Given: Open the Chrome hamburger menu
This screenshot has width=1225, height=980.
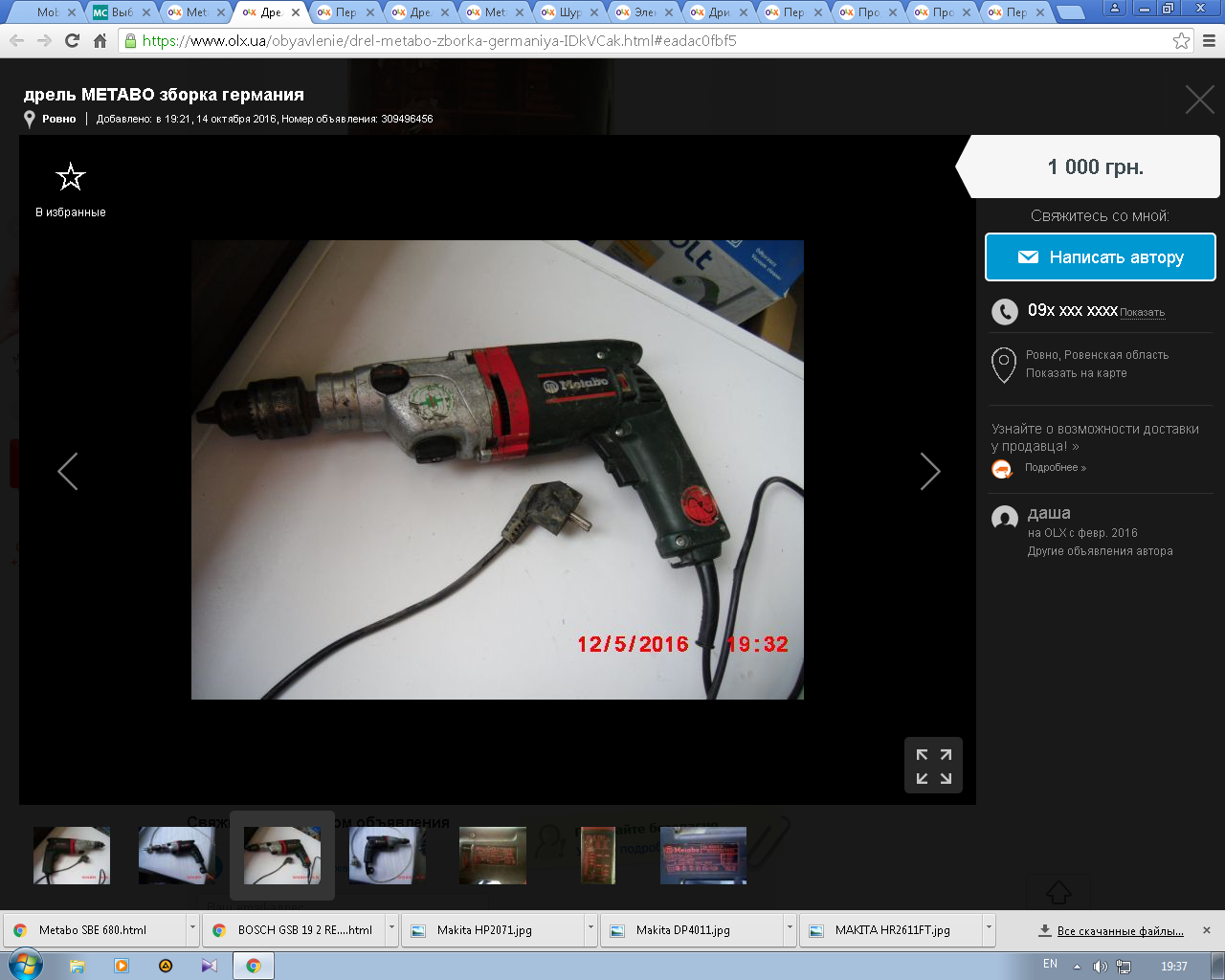Looking at the screenshot, I should point(1209,41).
